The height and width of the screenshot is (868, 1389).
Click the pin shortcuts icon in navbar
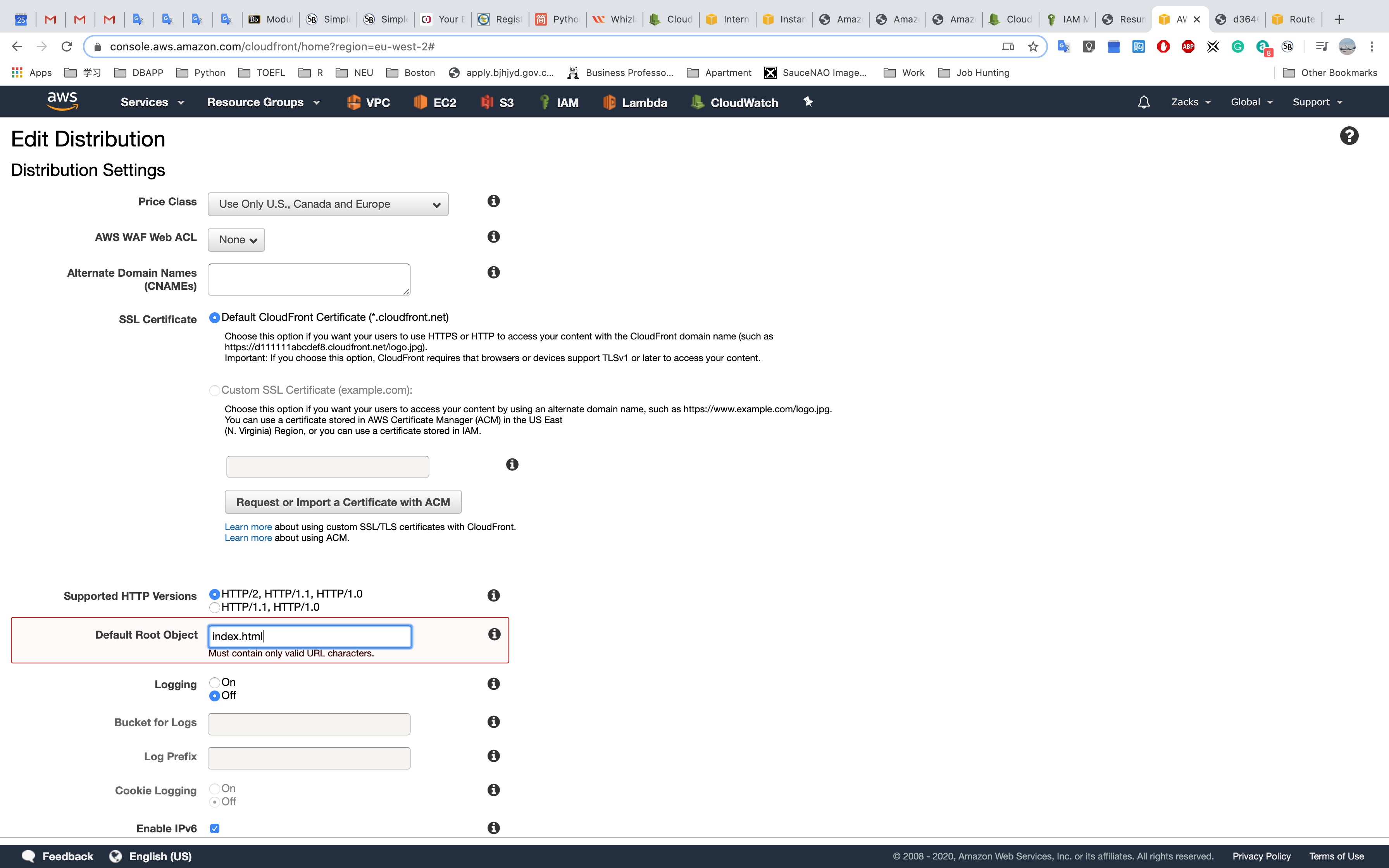(x=808, y=102)
